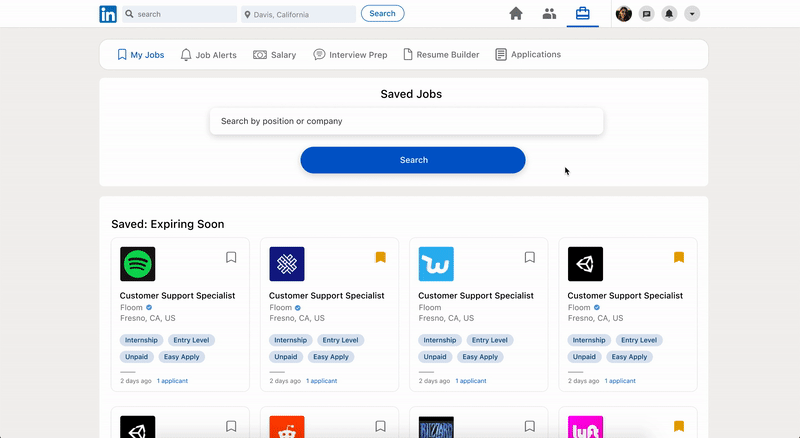Toggle the bookmark on the Spotify job card
This screenshot has width=800, height=438.
coord(231,257)
